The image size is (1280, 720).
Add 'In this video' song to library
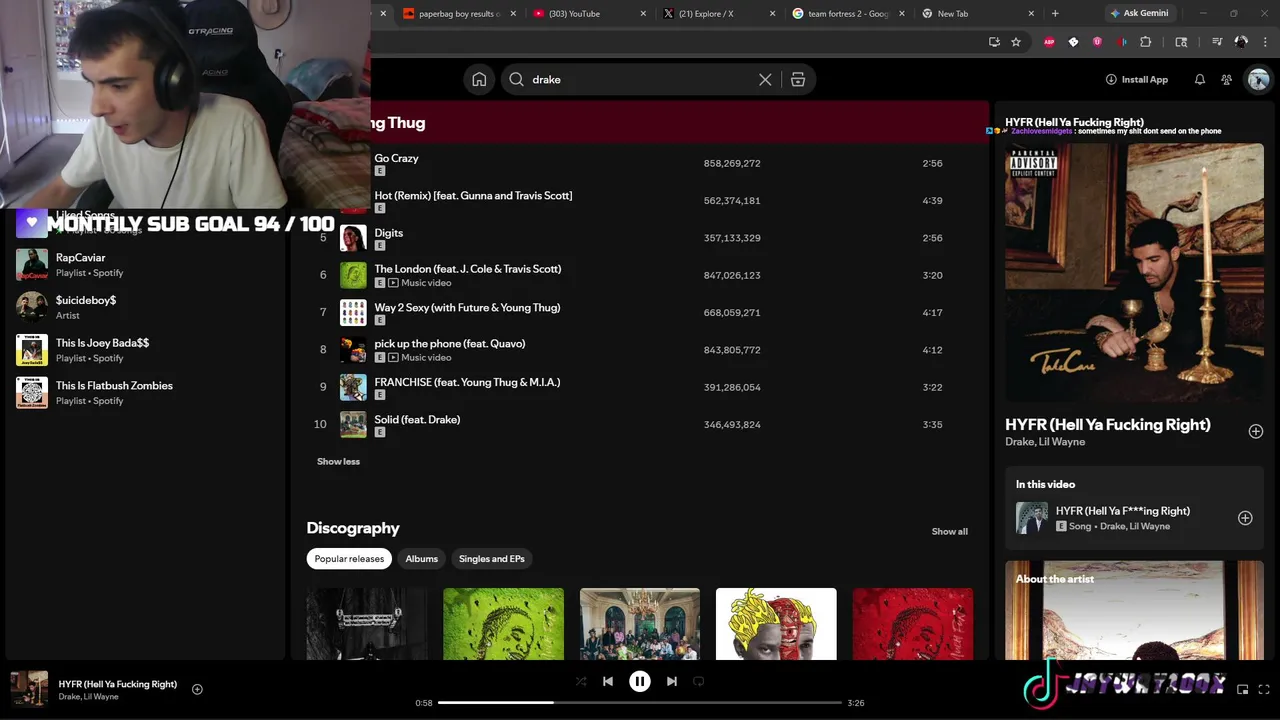click(1245, 518)
